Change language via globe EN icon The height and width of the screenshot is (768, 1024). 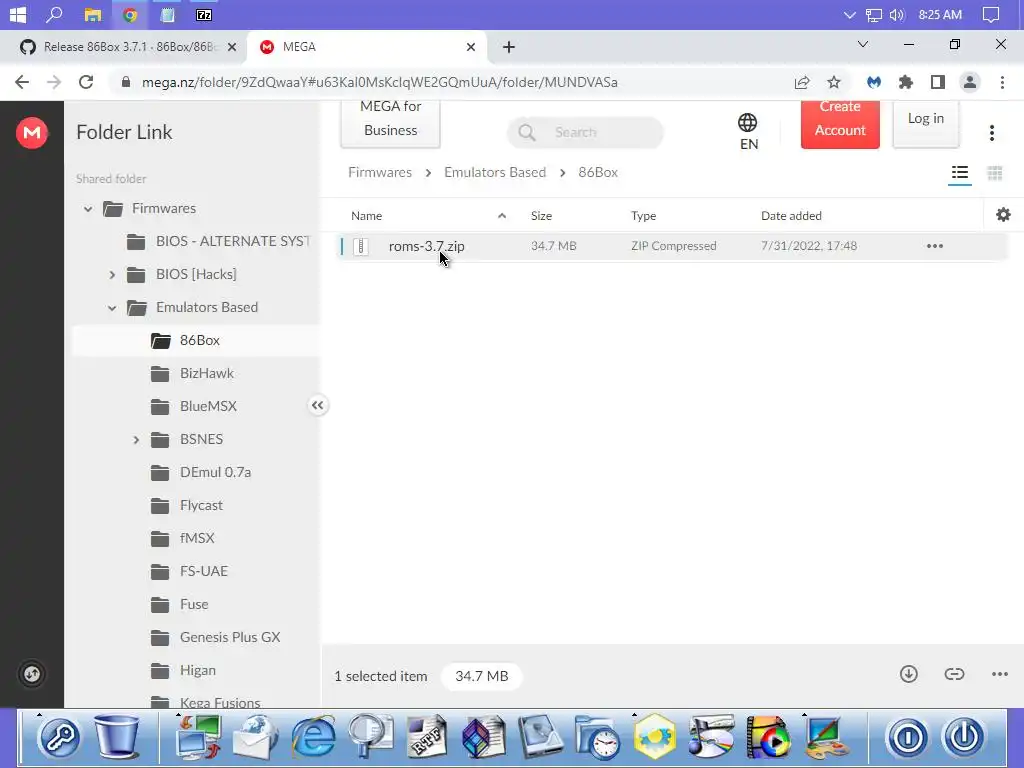748,131
